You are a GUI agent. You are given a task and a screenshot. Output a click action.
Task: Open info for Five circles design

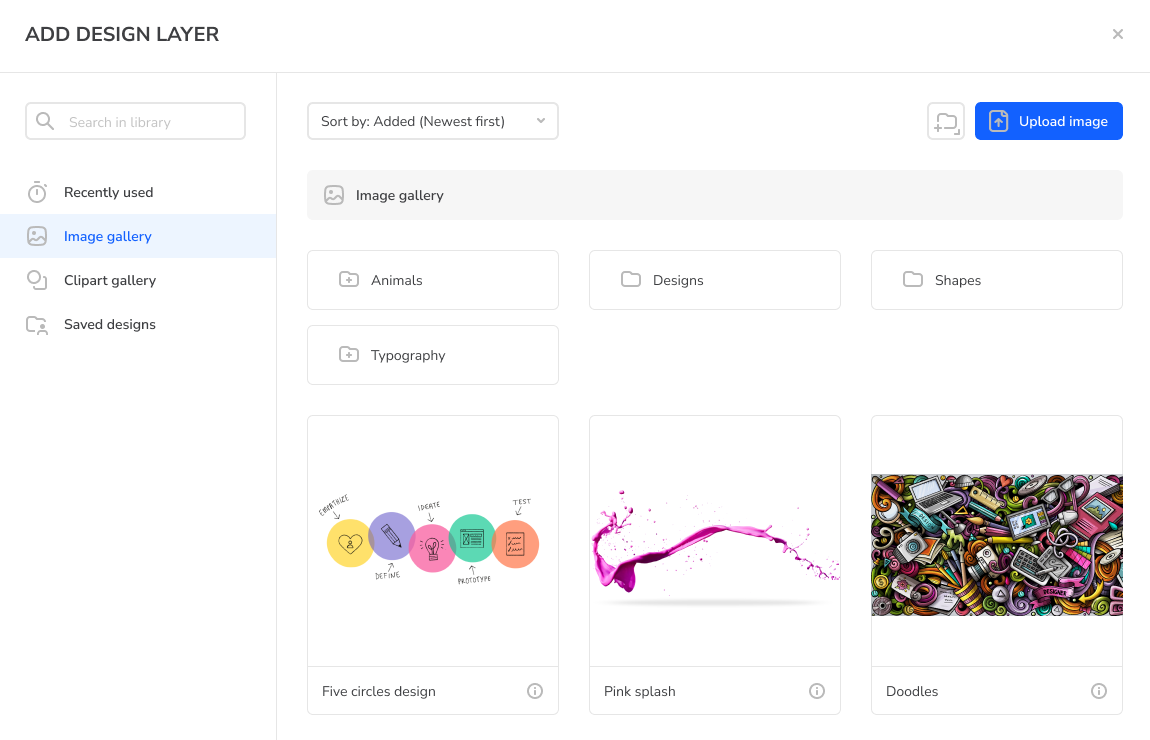535,691
